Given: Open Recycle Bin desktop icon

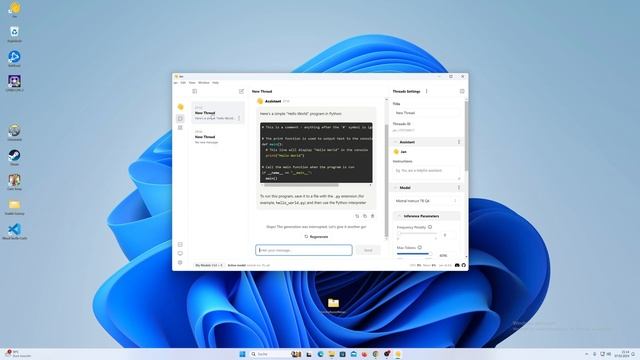Looking at the screenshot, I should point(14,34).
